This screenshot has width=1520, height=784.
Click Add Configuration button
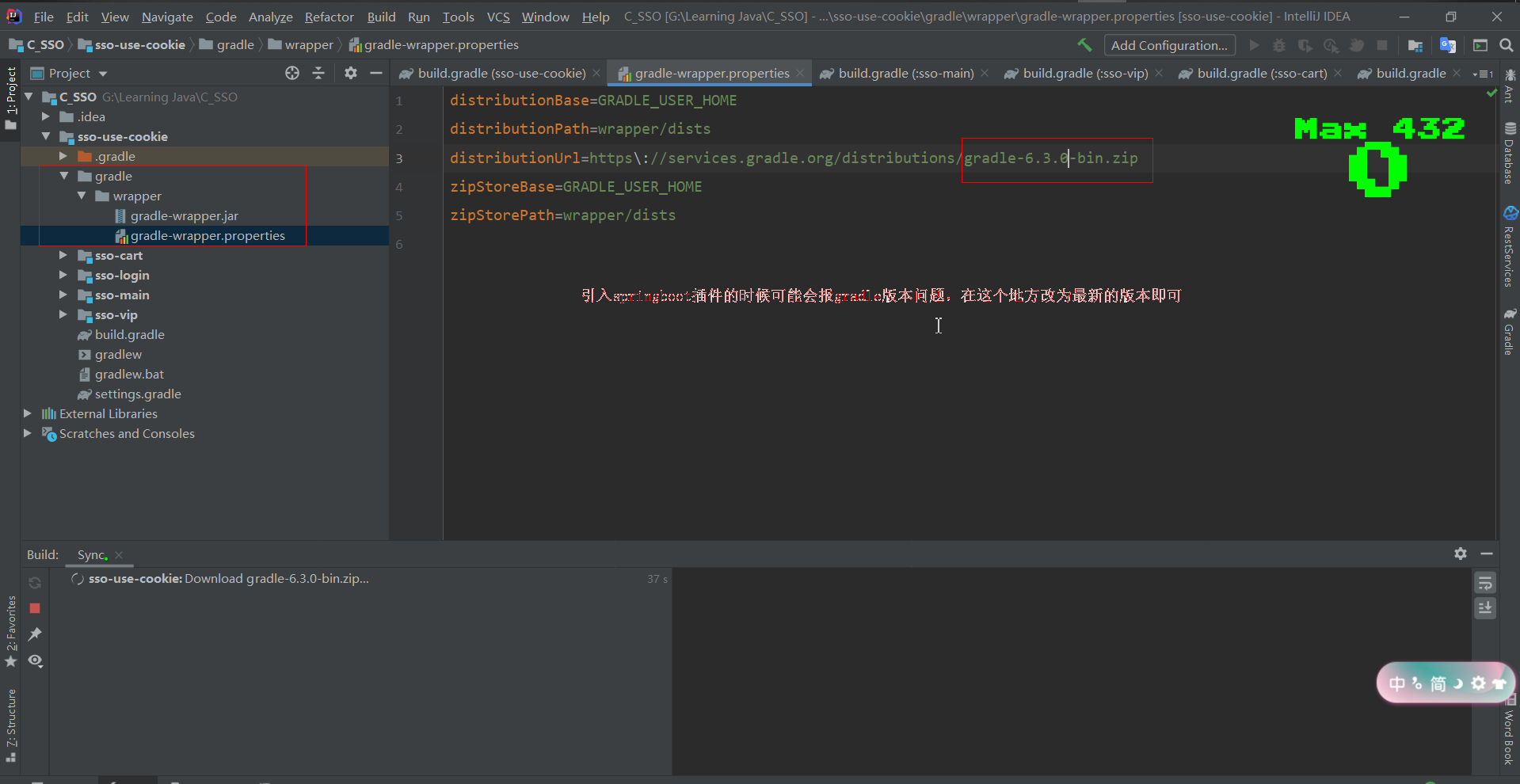pyautogui.click(x=1168, y=45)
